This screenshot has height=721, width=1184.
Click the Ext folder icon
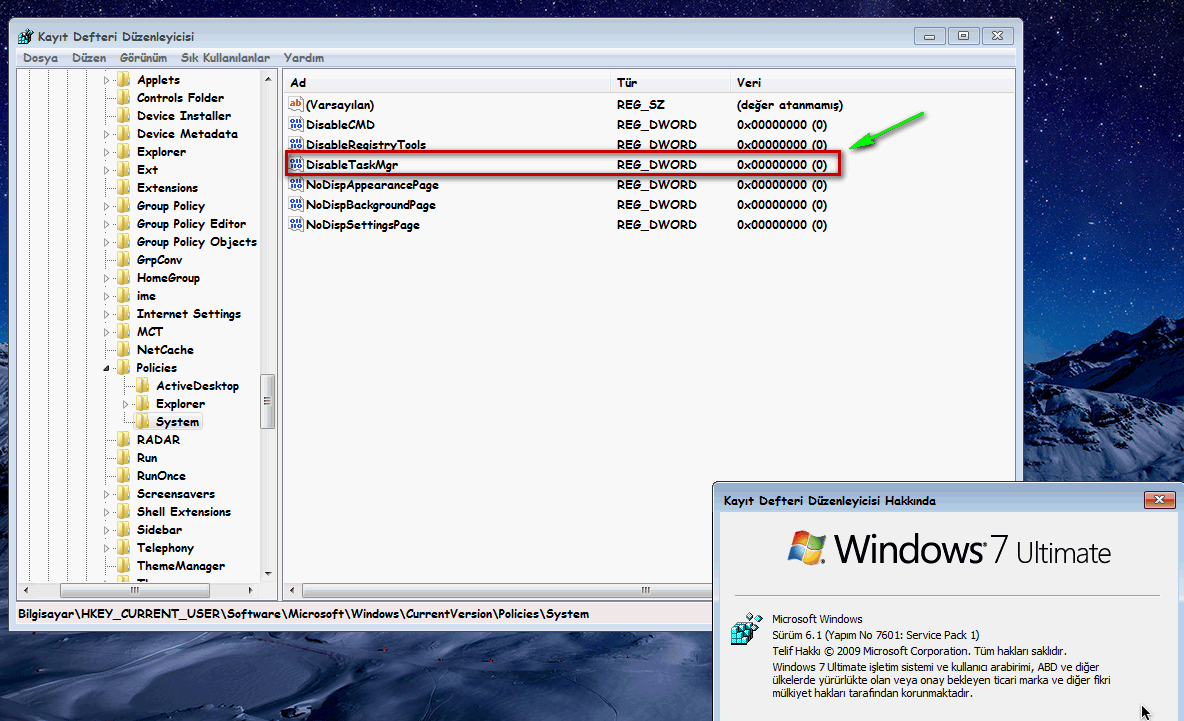tap(124, 169)
